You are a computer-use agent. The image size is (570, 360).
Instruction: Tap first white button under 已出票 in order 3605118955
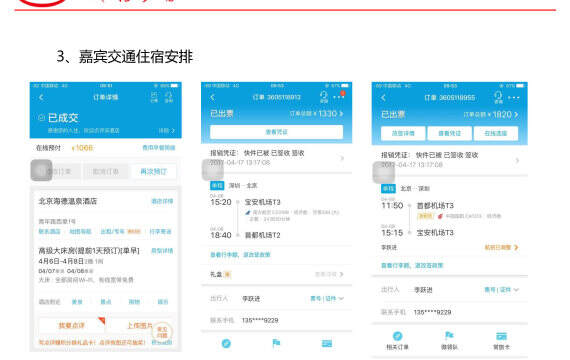(403, 133)
